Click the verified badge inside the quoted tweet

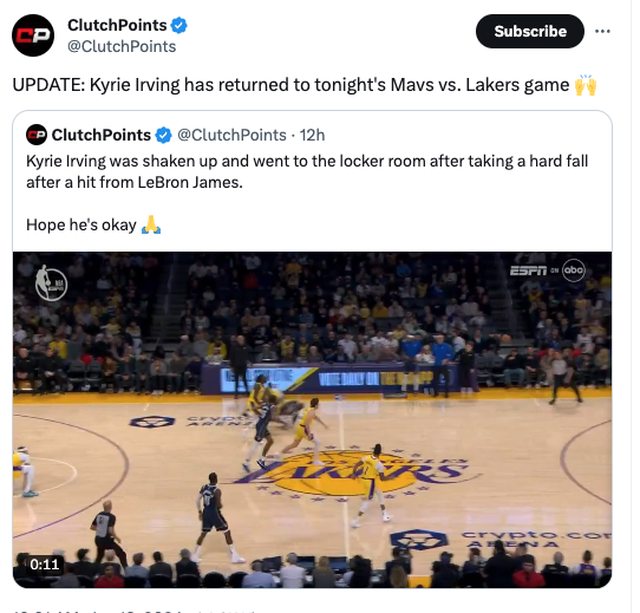tap(164, 135)
